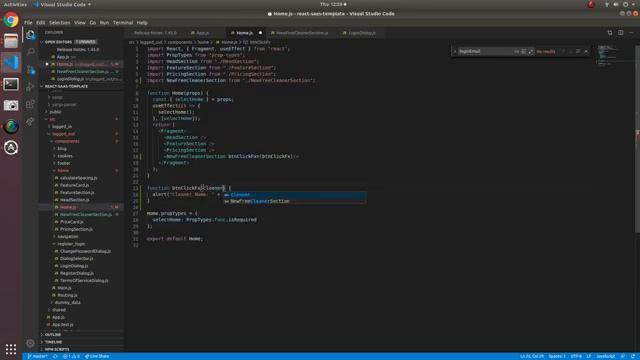Go to previous match in find widget
640x360 pixels.
[563, 51]
